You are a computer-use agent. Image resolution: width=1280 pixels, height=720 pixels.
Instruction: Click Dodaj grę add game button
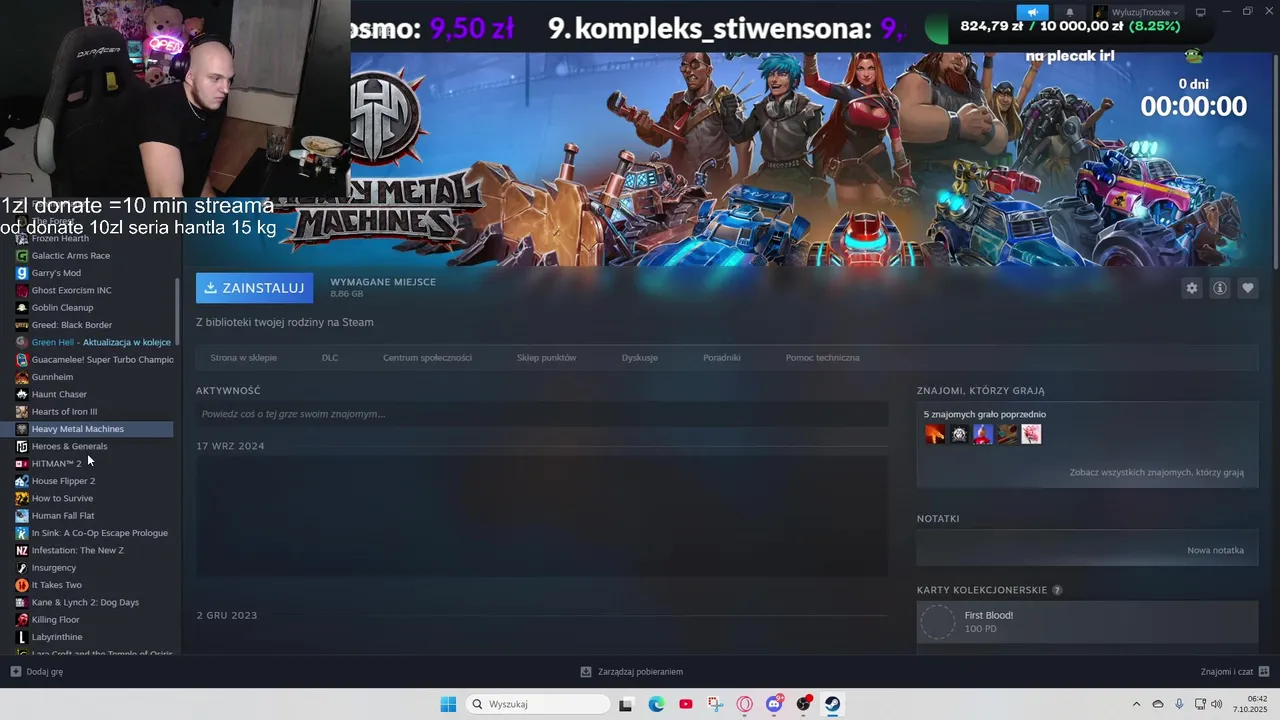(x=37, y=672)
